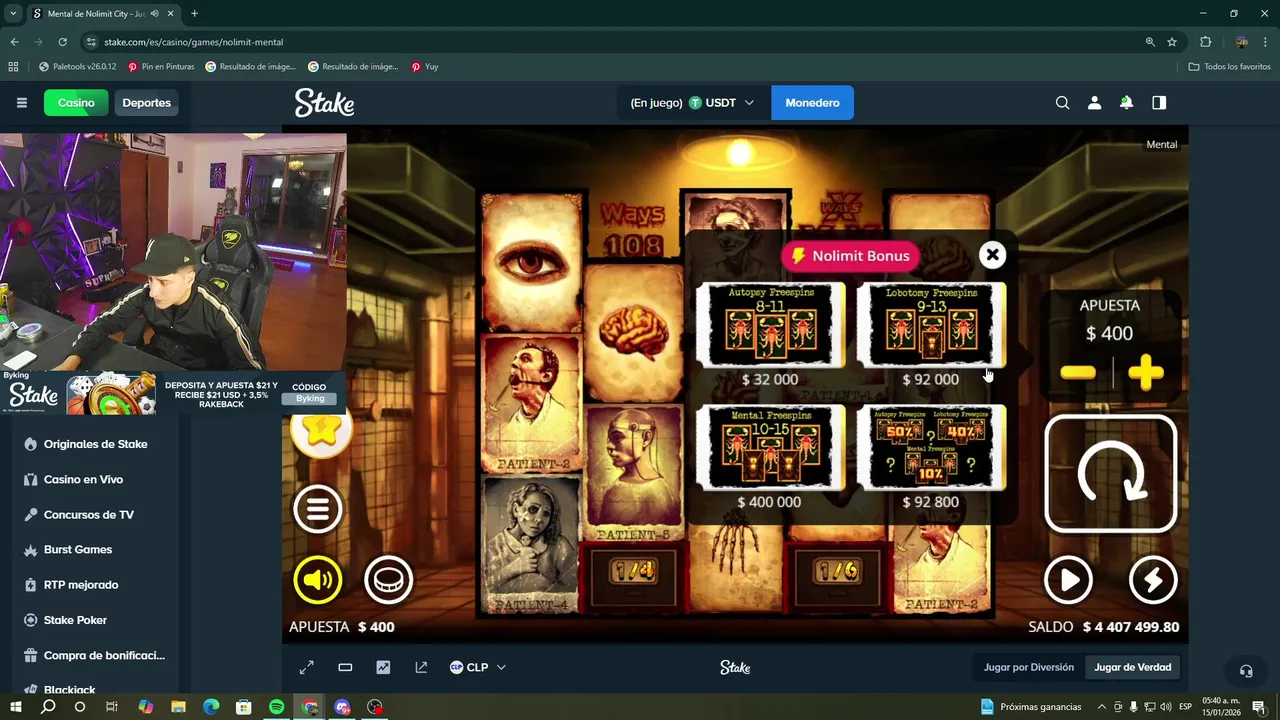Expand the CLP display currency dropdown
The height and width of the screenshot is (720, 1280).
coord(478,667)
